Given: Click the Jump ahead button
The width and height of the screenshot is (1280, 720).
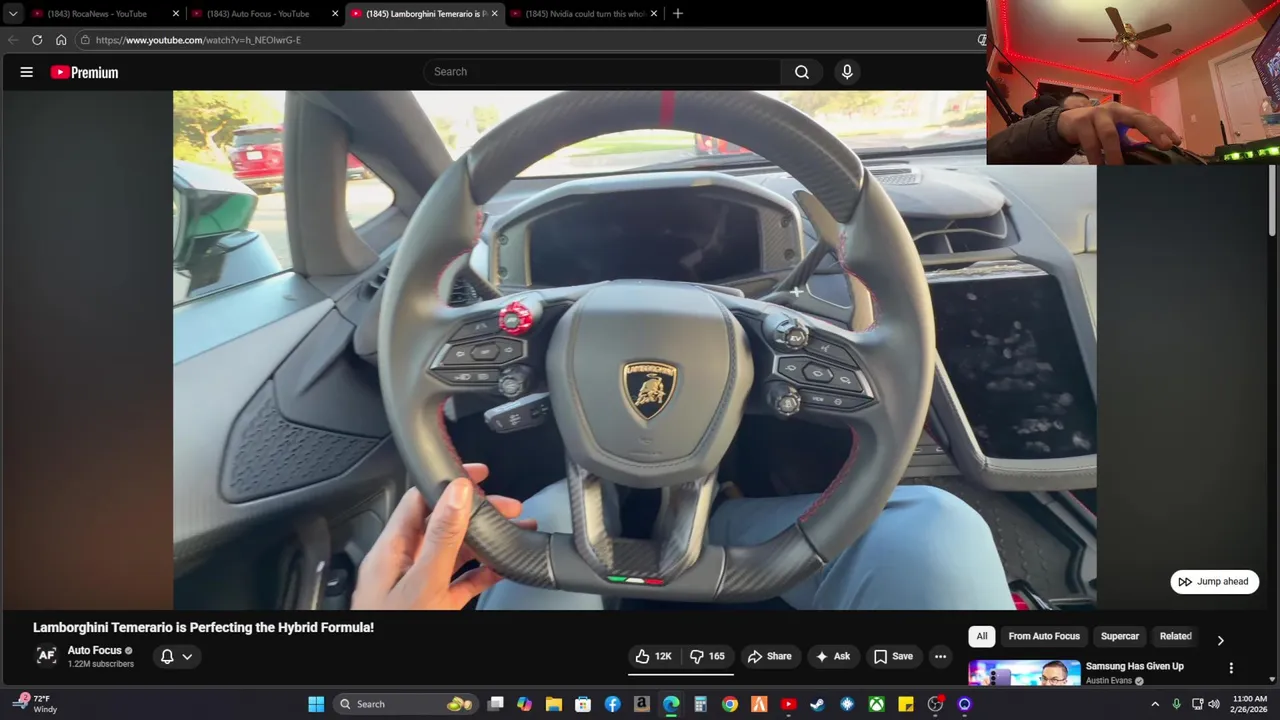Looking at the screenshot, I should pyautogui.click(x=1214, y=581).
